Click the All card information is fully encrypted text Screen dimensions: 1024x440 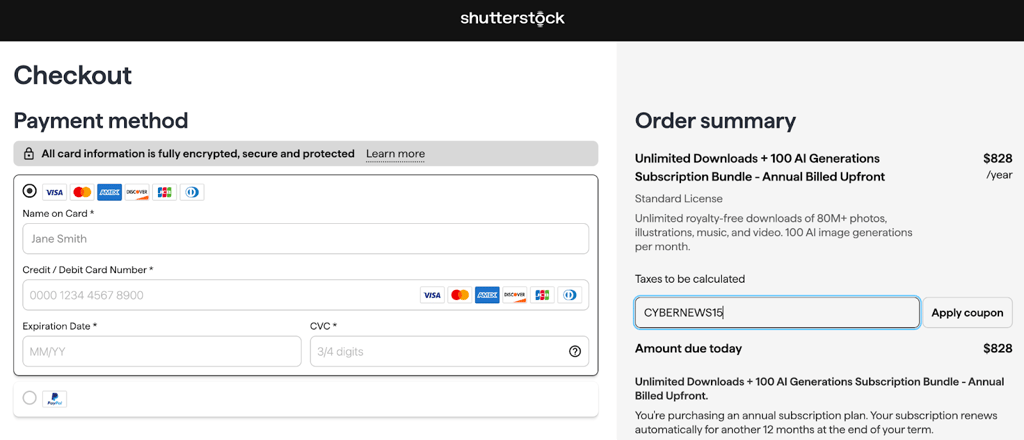pos(198,154)
